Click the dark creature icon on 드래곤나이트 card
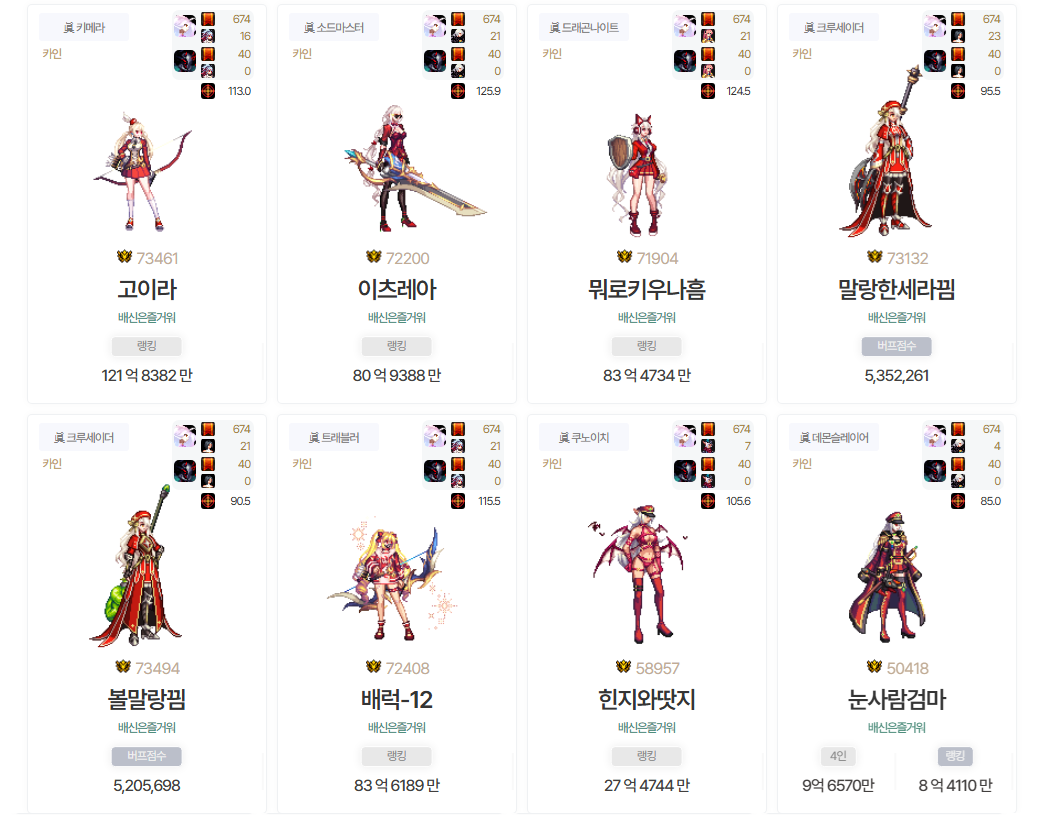The width and height of the screenshot is (1042, 815). click(685, 60)
